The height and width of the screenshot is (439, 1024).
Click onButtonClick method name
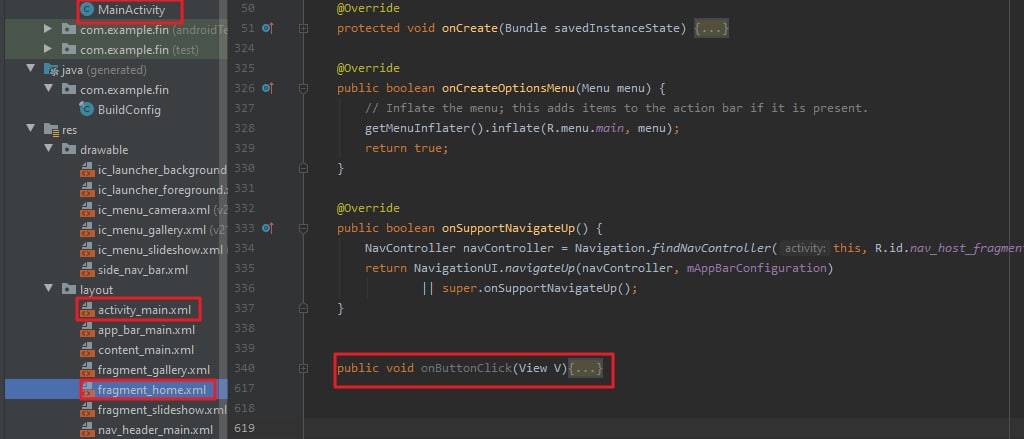click(466, 368)
